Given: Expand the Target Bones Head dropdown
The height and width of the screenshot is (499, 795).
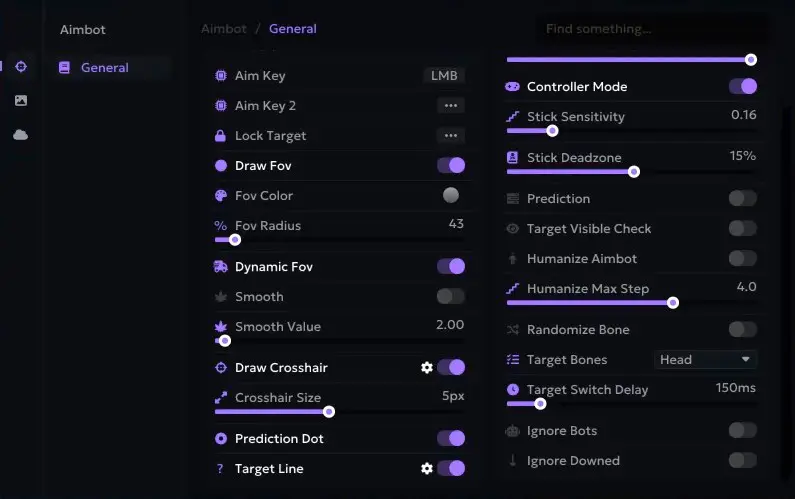Looking at the screenshot, I should coord(705,360).
